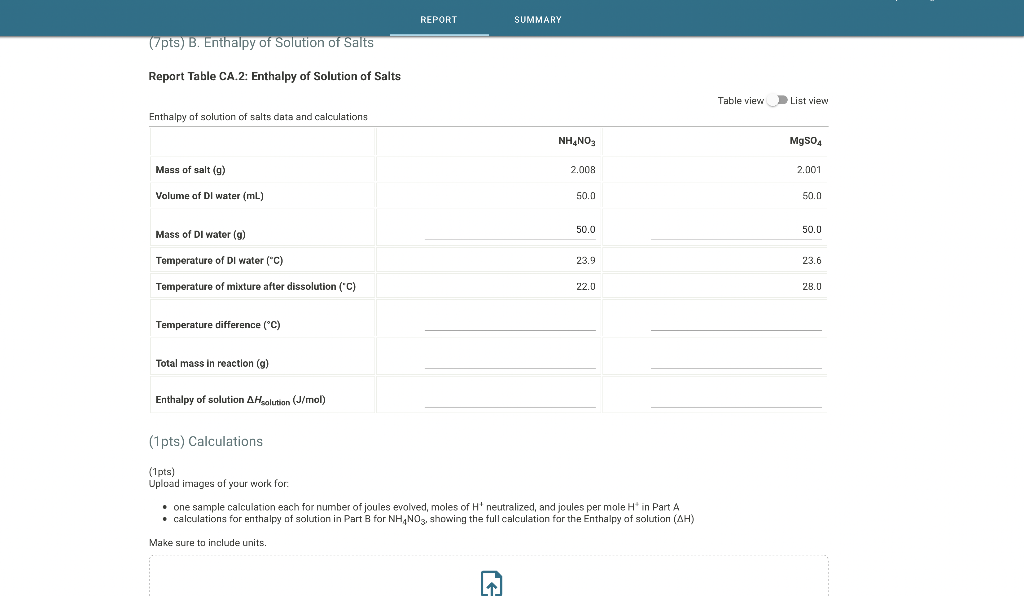1024x596 pixels.
Task: Click the Enthalpy of Solution of Salts section title
Action: 260,42
